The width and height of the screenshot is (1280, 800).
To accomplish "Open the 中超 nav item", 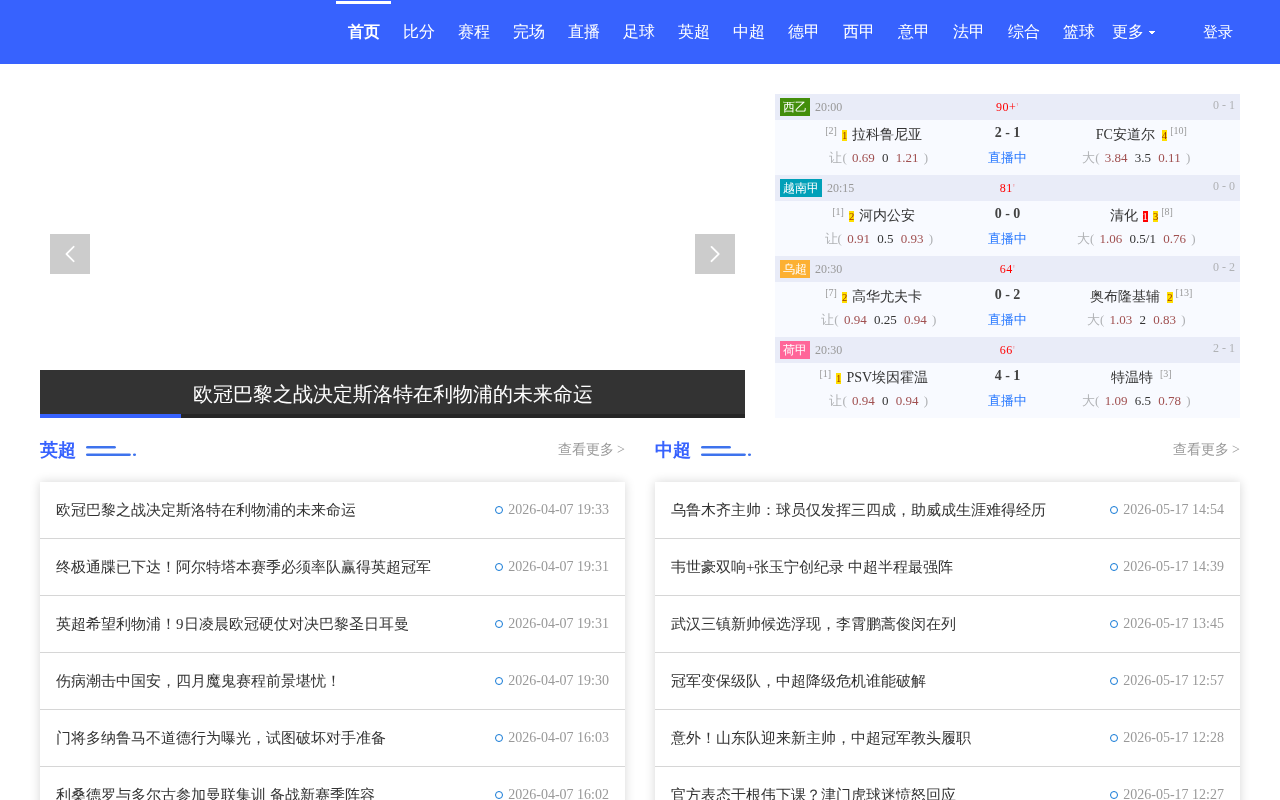I will pos(749,32).
